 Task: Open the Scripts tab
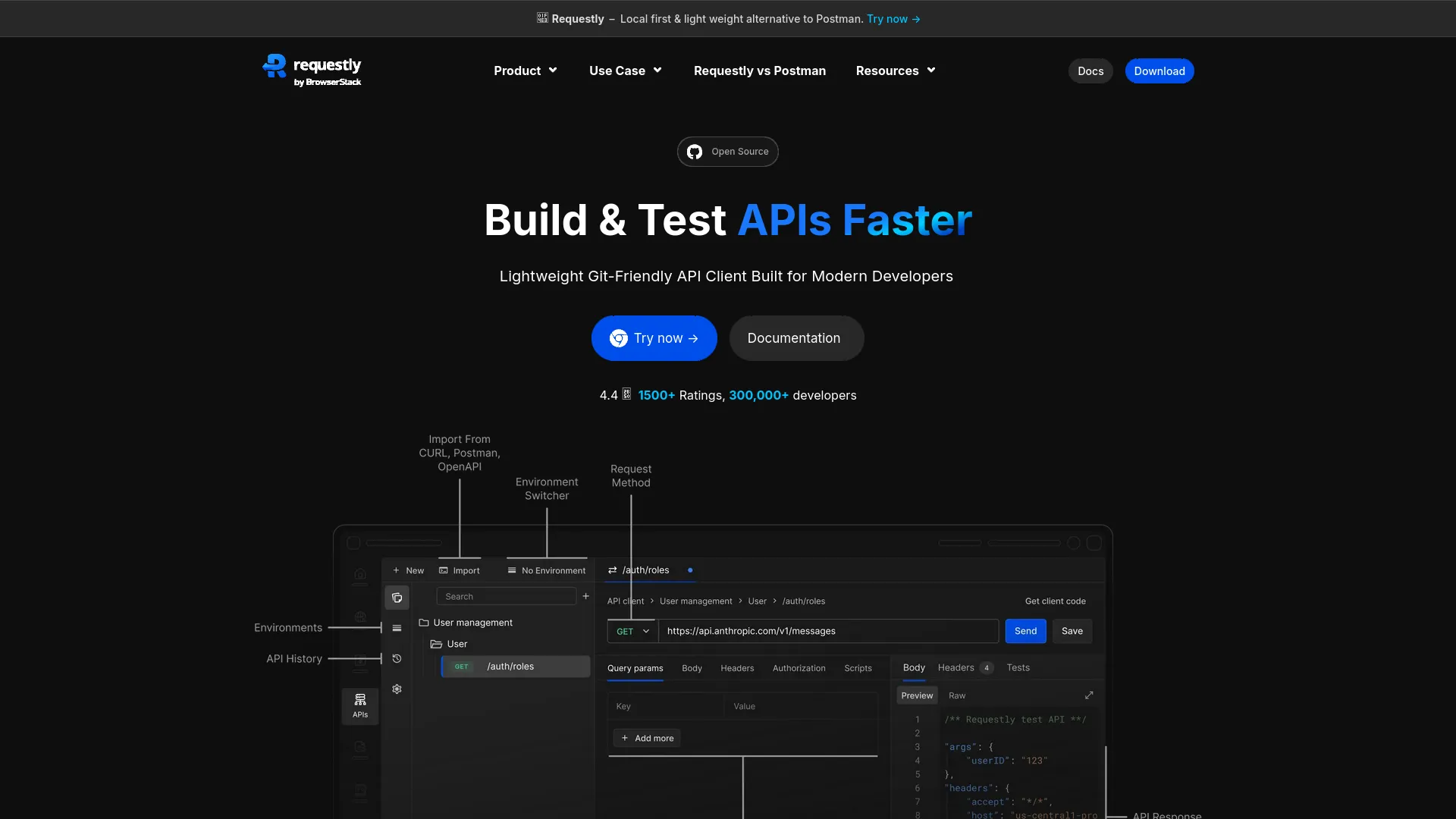click(858, 668)
